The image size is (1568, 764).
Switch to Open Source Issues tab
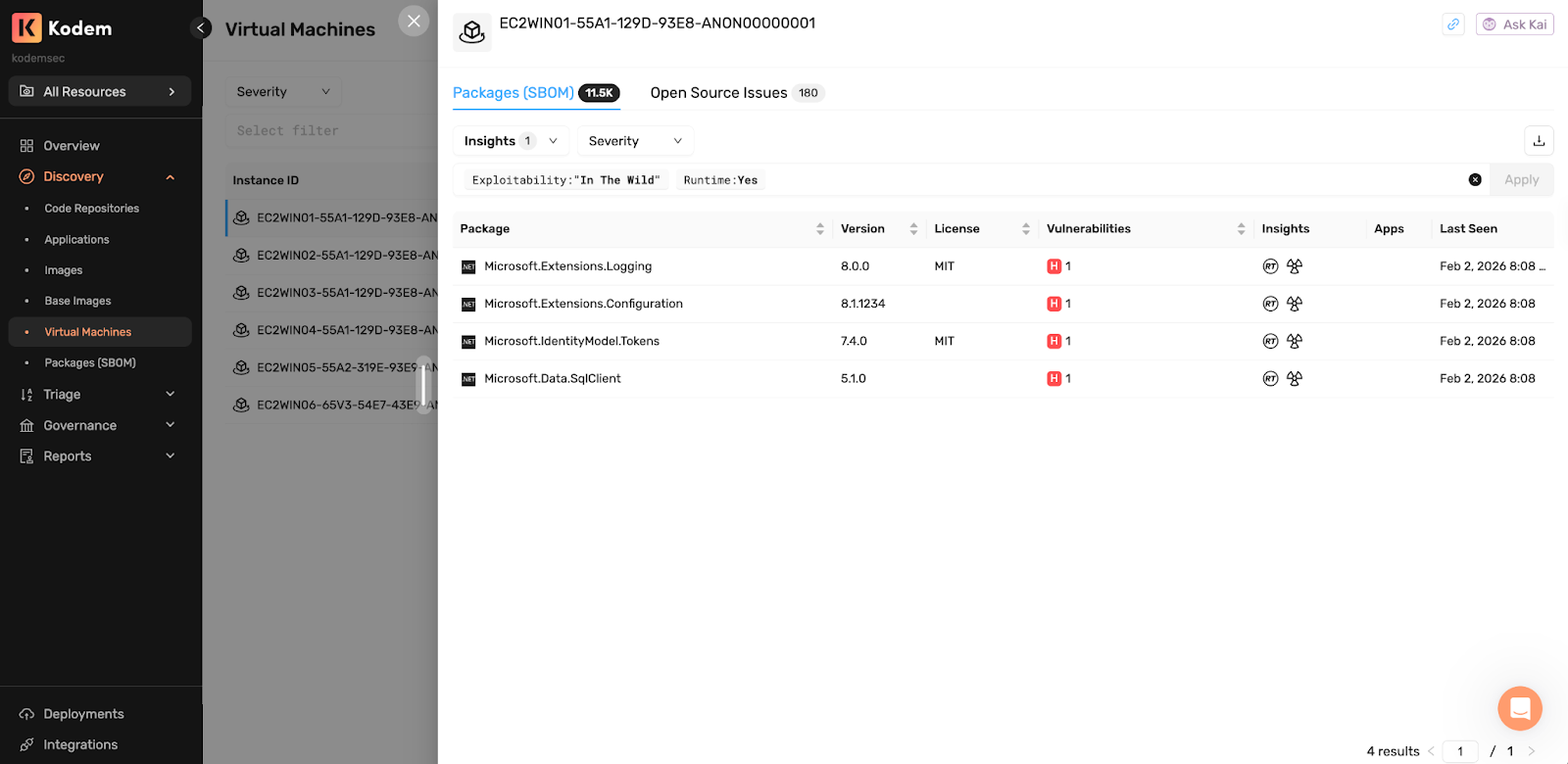[737, 93]
